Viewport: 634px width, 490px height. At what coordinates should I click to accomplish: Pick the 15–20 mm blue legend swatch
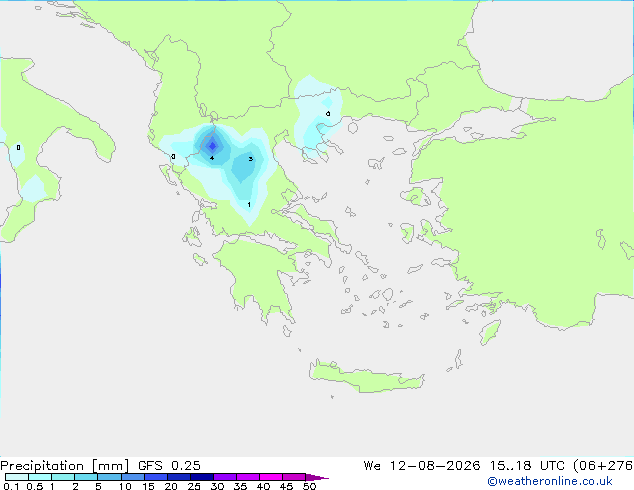tap(155, 477)
